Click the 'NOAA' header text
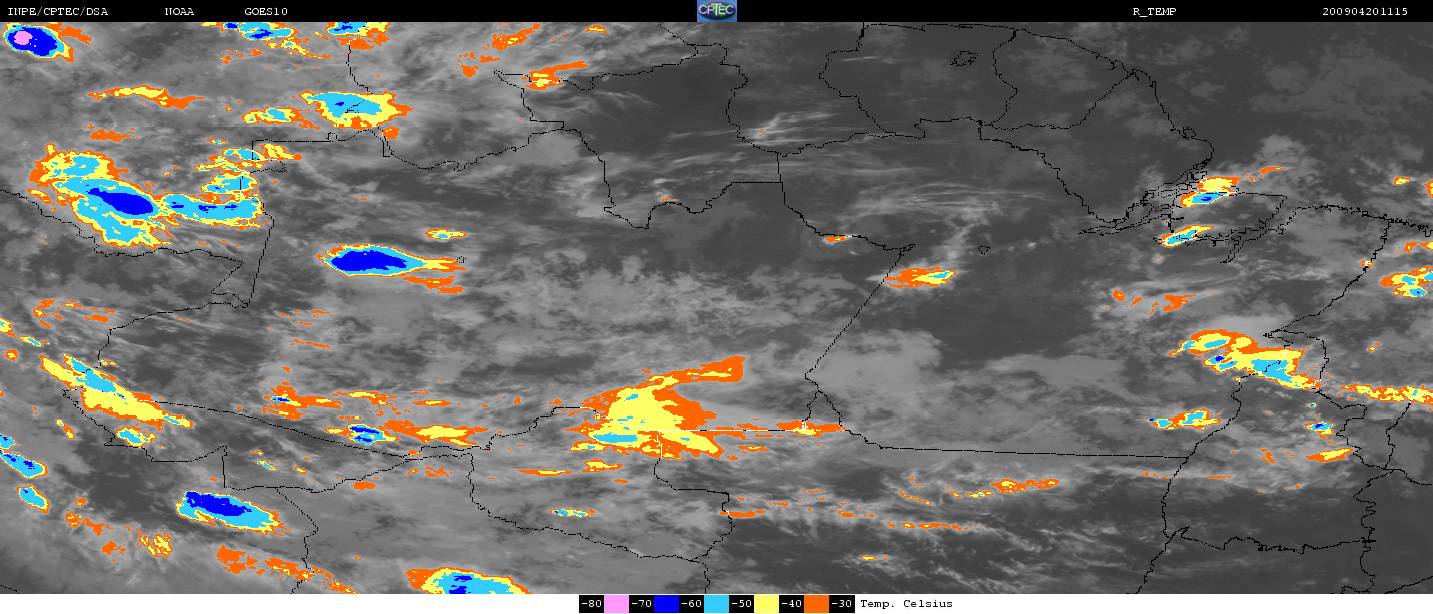This screenshot has height=614, width=1433. 180,11
